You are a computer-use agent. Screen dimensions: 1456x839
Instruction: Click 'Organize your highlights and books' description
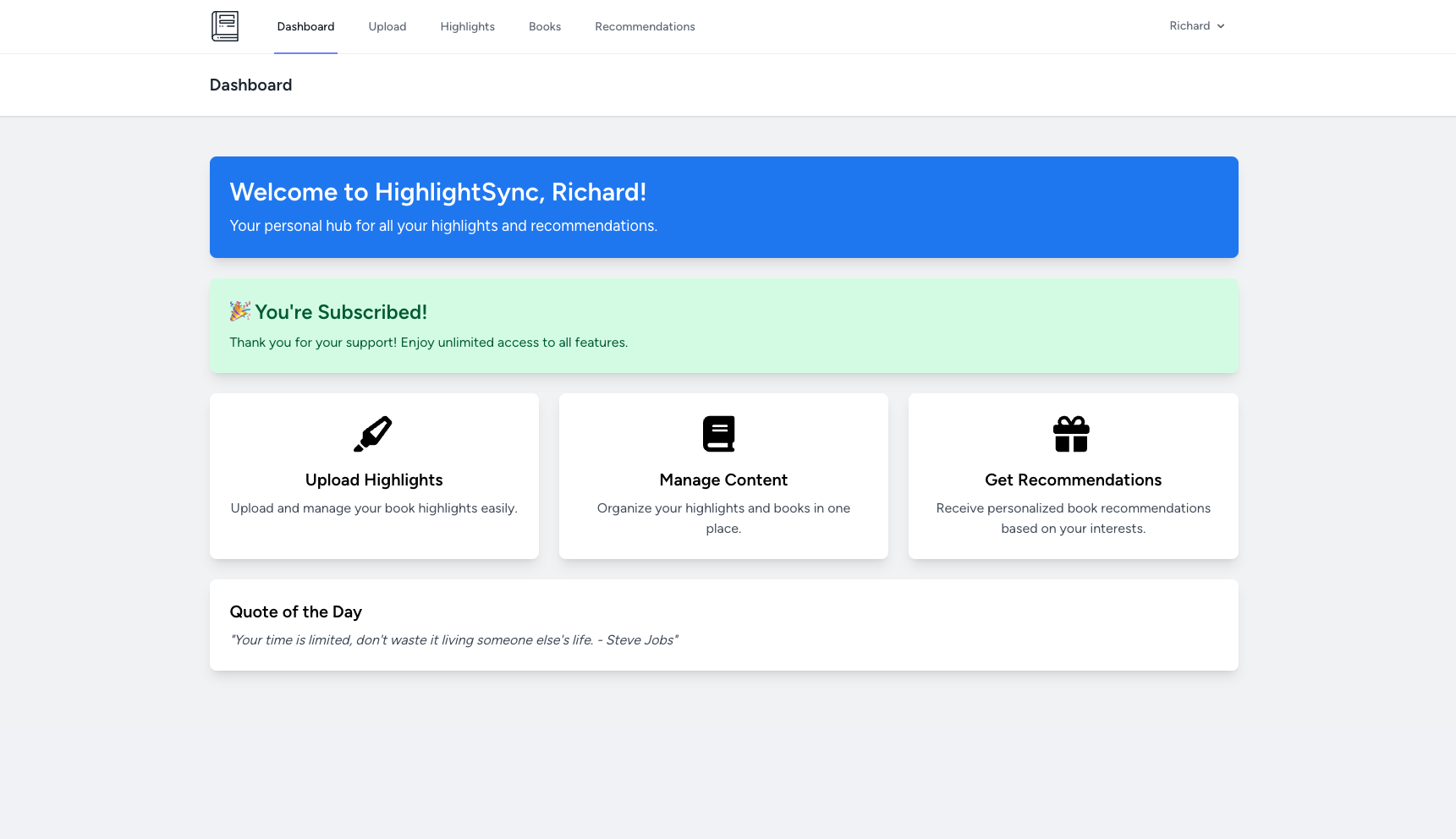coord(723,518)
